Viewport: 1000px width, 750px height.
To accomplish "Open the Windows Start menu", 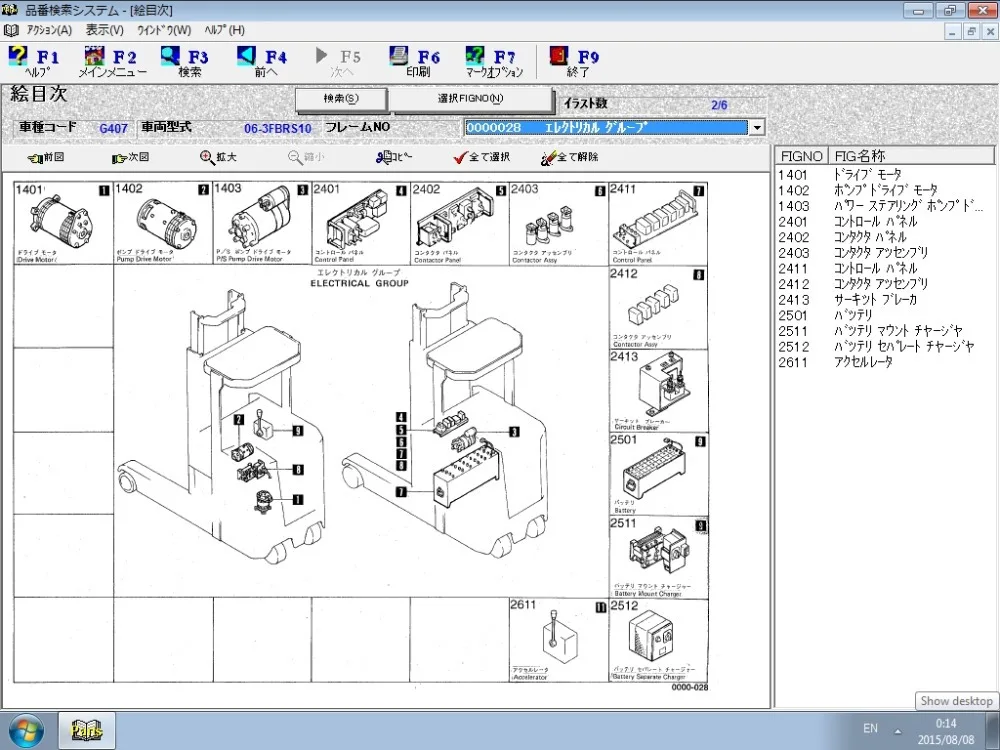I will point(26,731).
